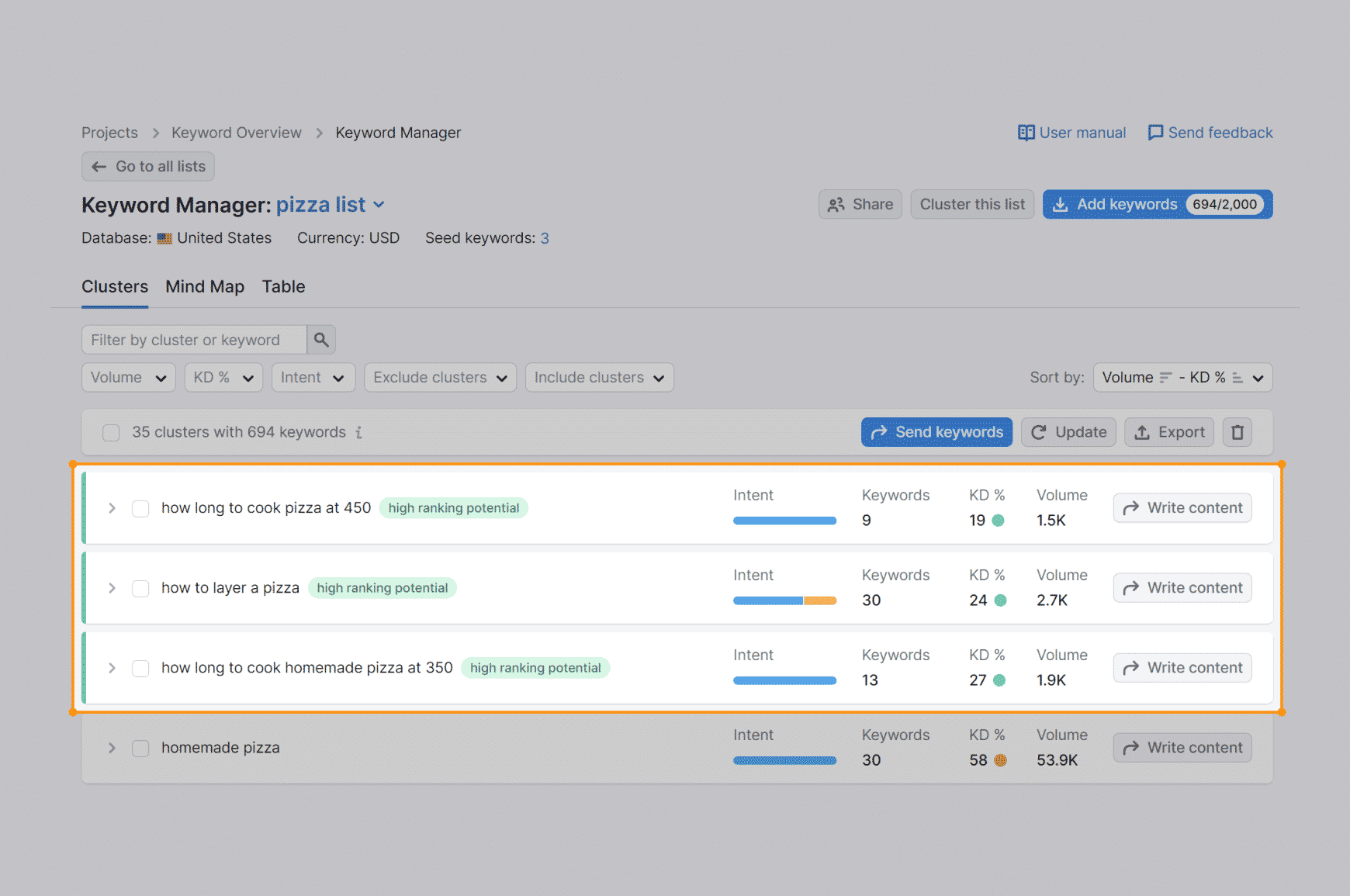Tick the select all clusters checkbox
This screenshot has width=1350, height=896.
click(x=111, y=432)
